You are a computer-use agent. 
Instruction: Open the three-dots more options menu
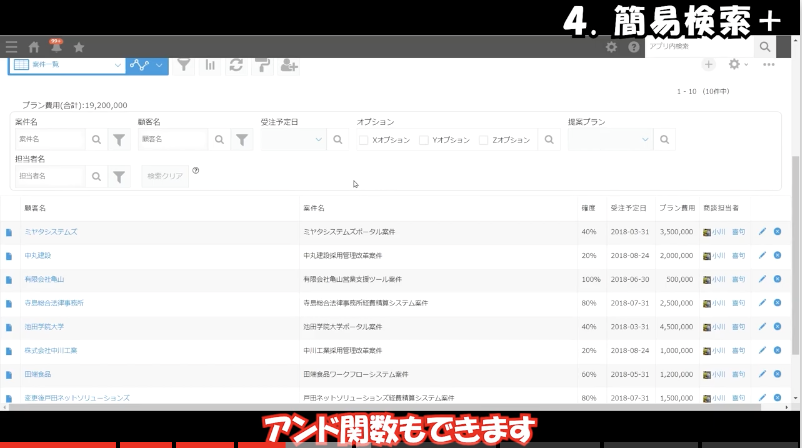point(769,65)
